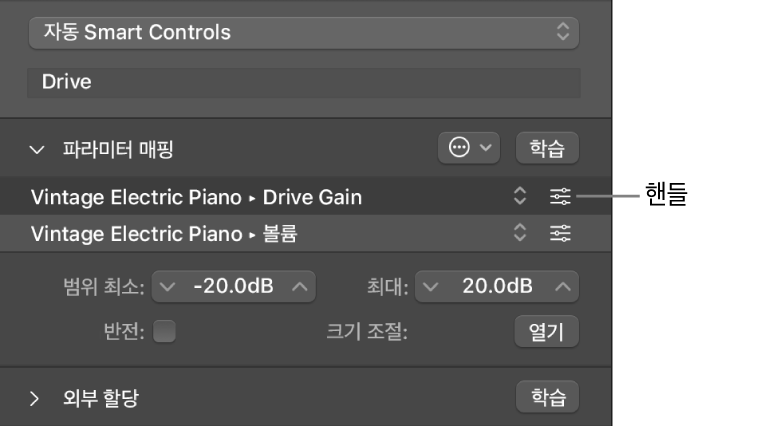Increase the 범위 최소 value with up arrow
The height and width of the screenshot is (428, 771).
click(x=300, y=288)
